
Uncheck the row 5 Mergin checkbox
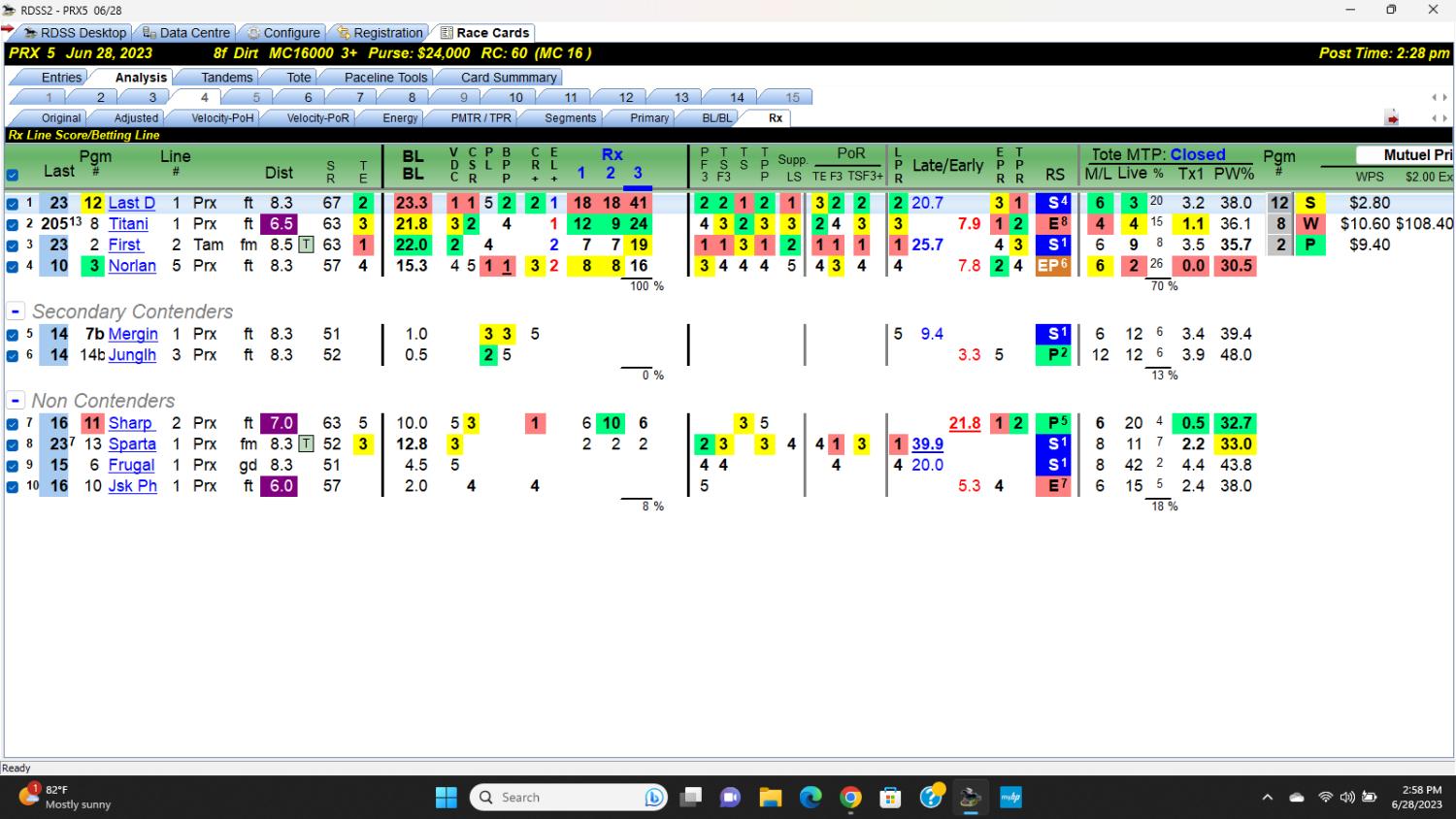pos(12,335)
